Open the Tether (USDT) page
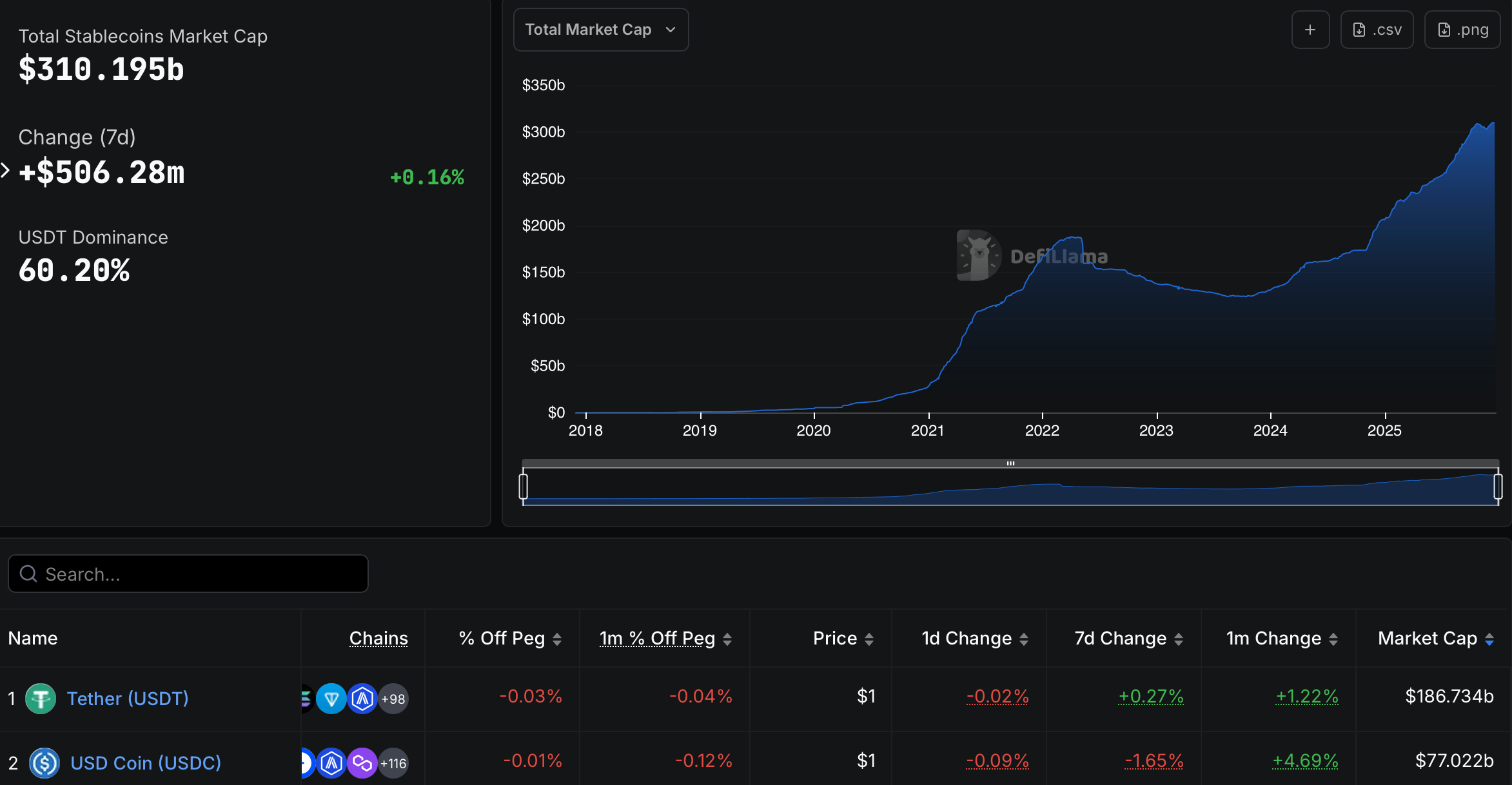 click(x=128, y=698)
